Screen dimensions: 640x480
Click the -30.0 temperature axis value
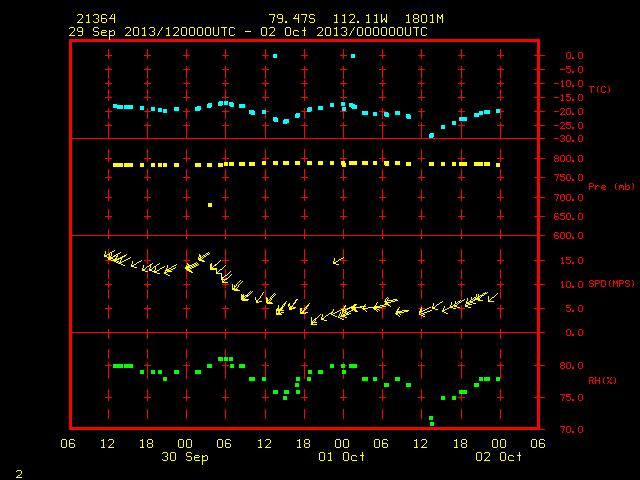tap(569, 139)
